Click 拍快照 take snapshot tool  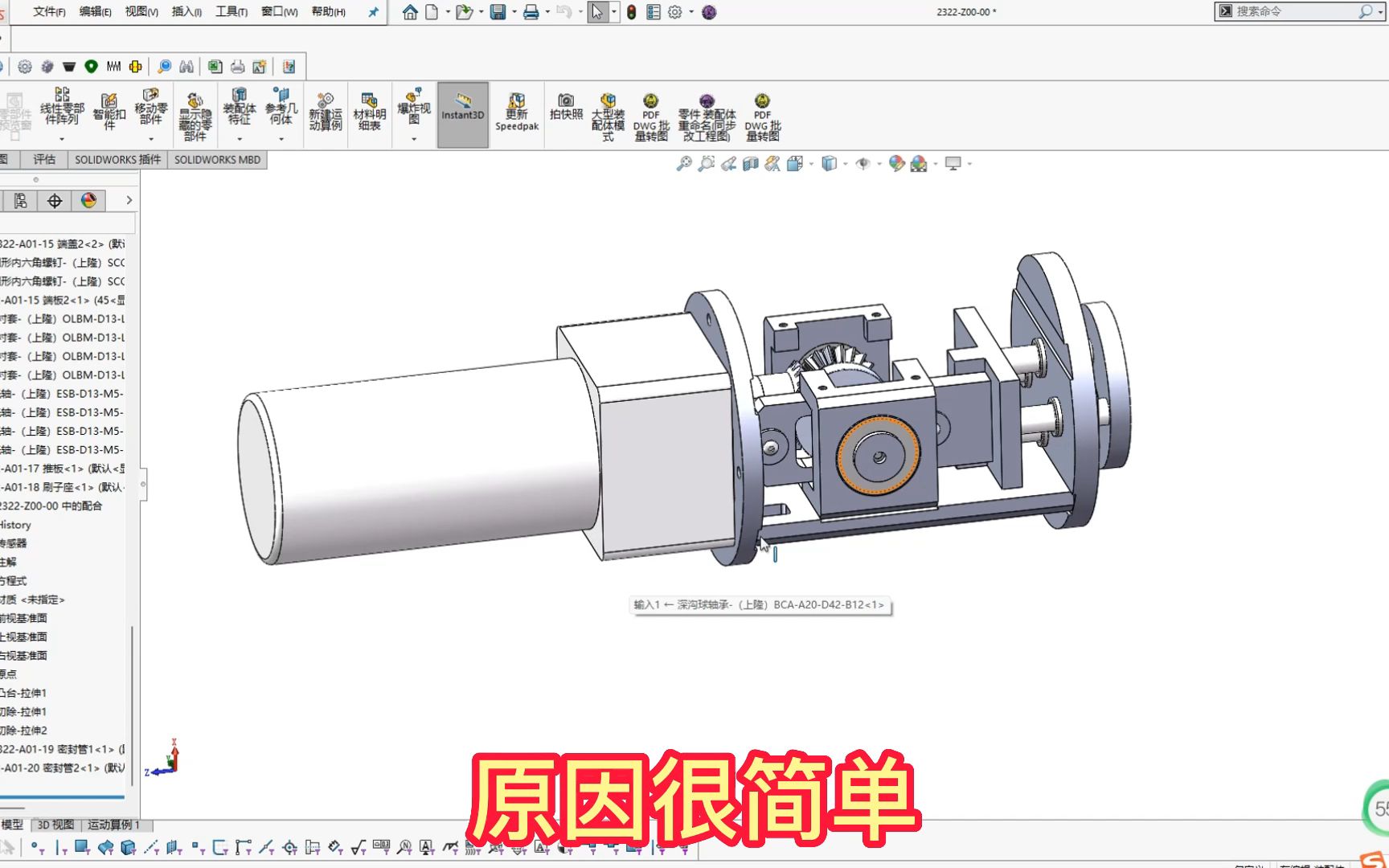tap(566, 108)
